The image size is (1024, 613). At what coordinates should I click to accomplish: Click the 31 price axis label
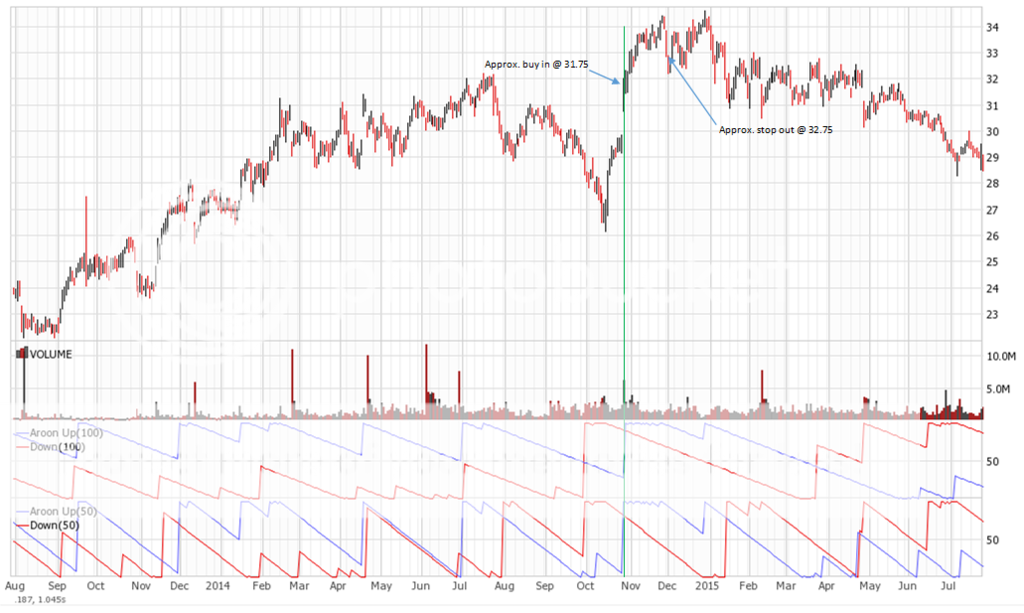(x=993, y=106)
